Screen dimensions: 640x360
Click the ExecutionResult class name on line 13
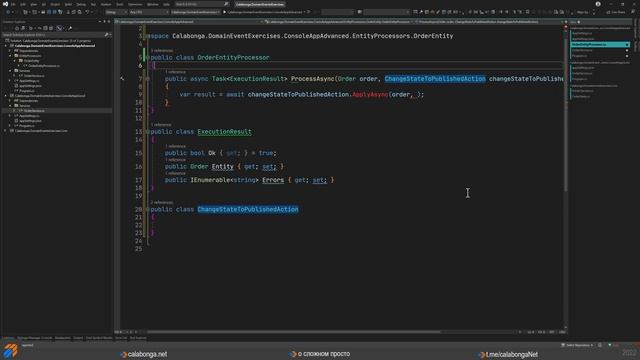224,132
